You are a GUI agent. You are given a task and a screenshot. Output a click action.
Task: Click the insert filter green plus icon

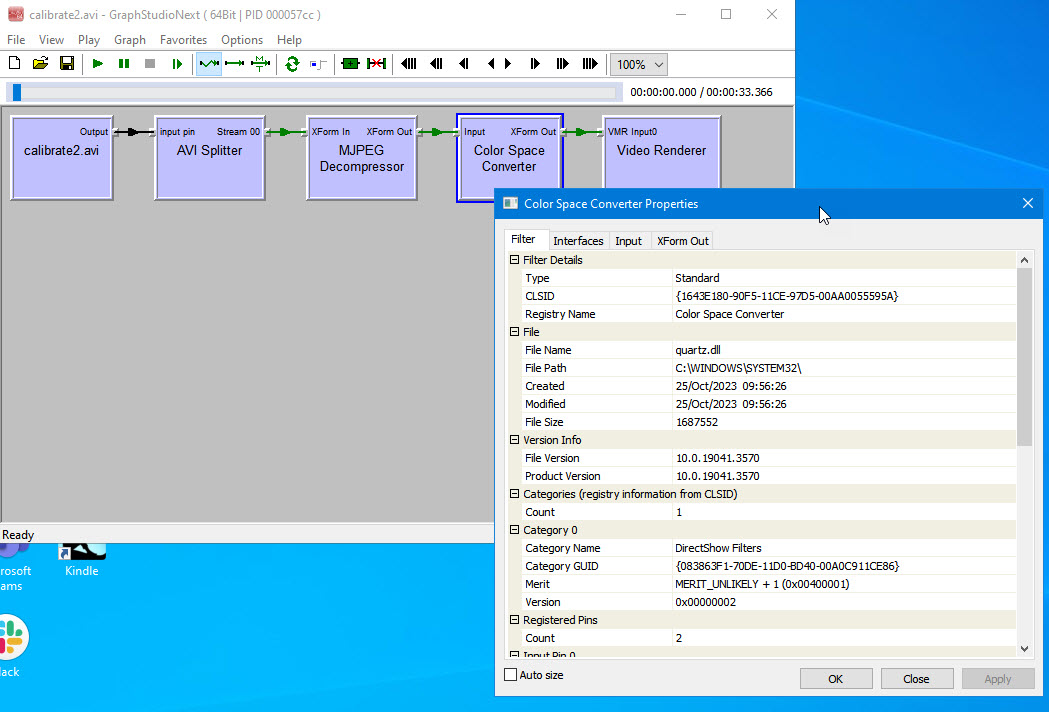[349, 64]
